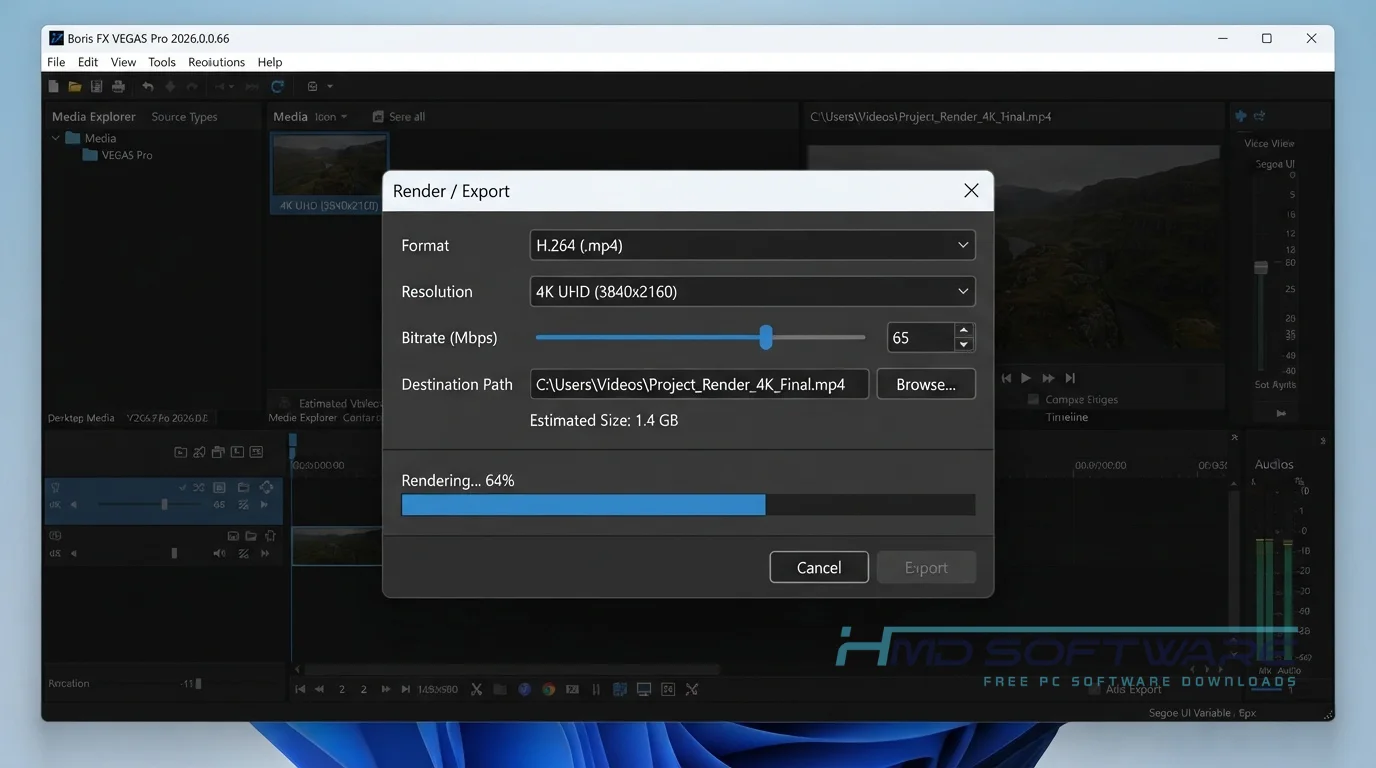Viewport: 1376px width, 768px height.
Task: Click the Undo arrow in toolbar
Action: point(148,87)
